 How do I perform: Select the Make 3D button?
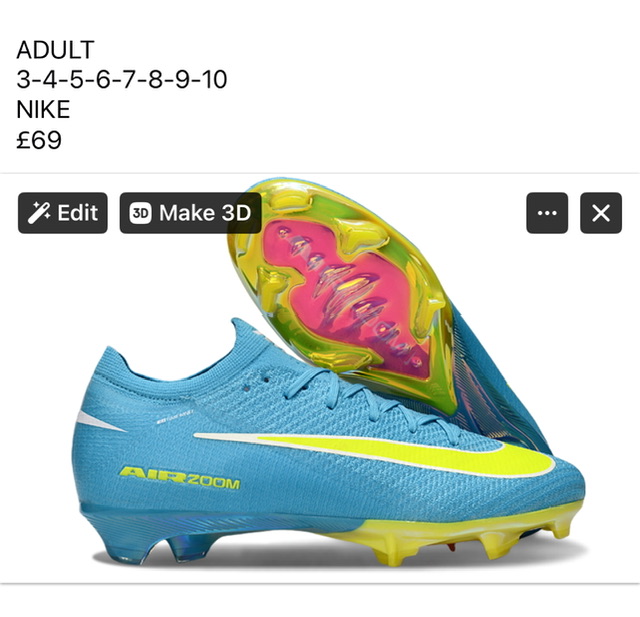pos(191,213)
